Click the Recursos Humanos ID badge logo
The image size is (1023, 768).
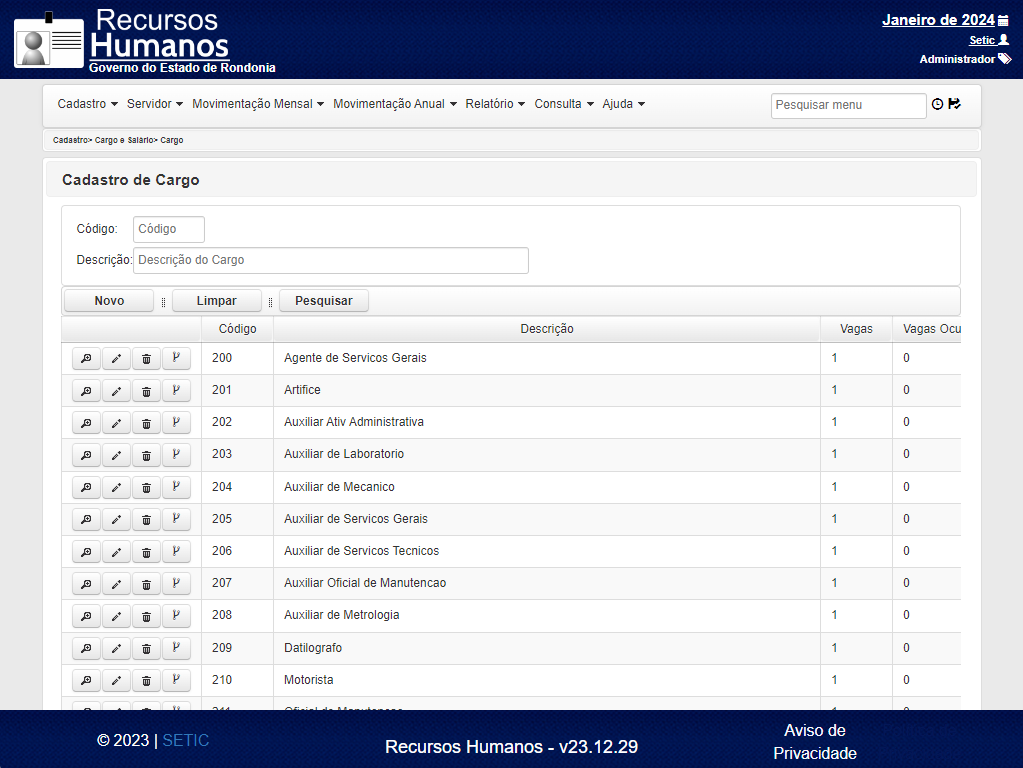[x=49, y=40]
